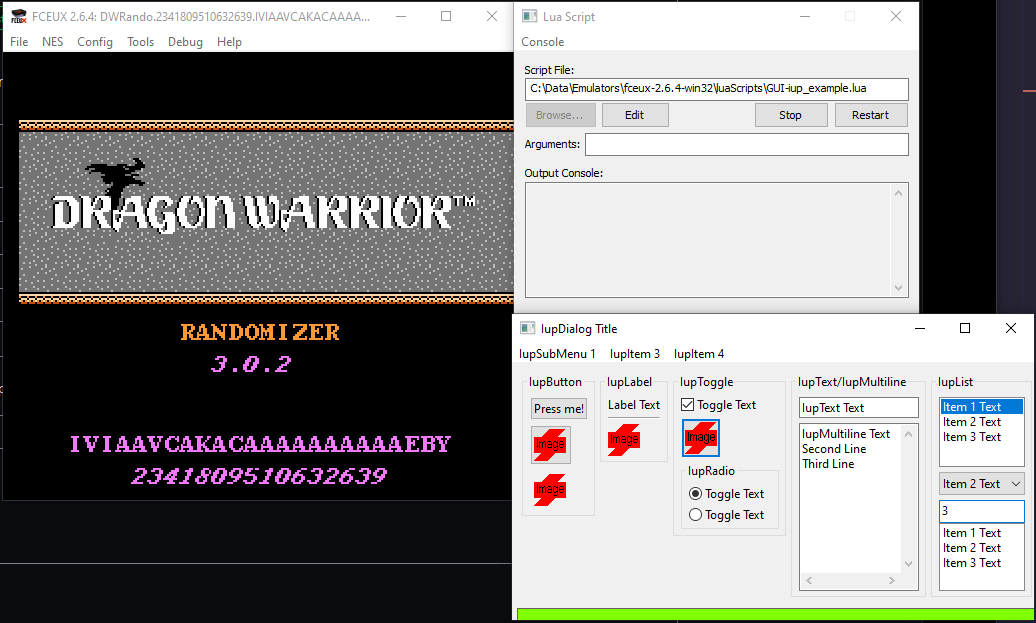Click the IupItem 3 menu item
The width and height of the screenshot is (1036, 623).
click(635, 353)
